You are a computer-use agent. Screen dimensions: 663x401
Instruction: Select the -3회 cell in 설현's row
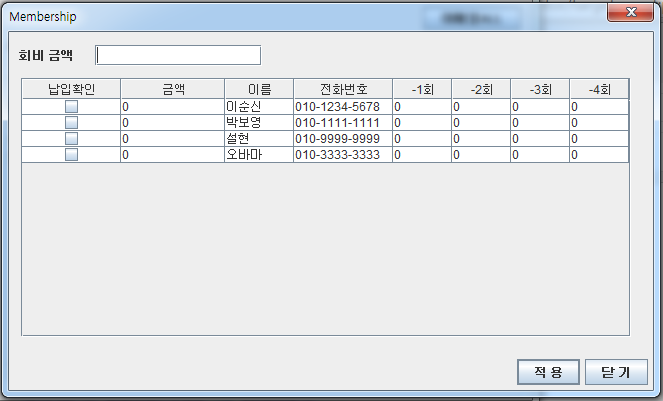(540, 139)
